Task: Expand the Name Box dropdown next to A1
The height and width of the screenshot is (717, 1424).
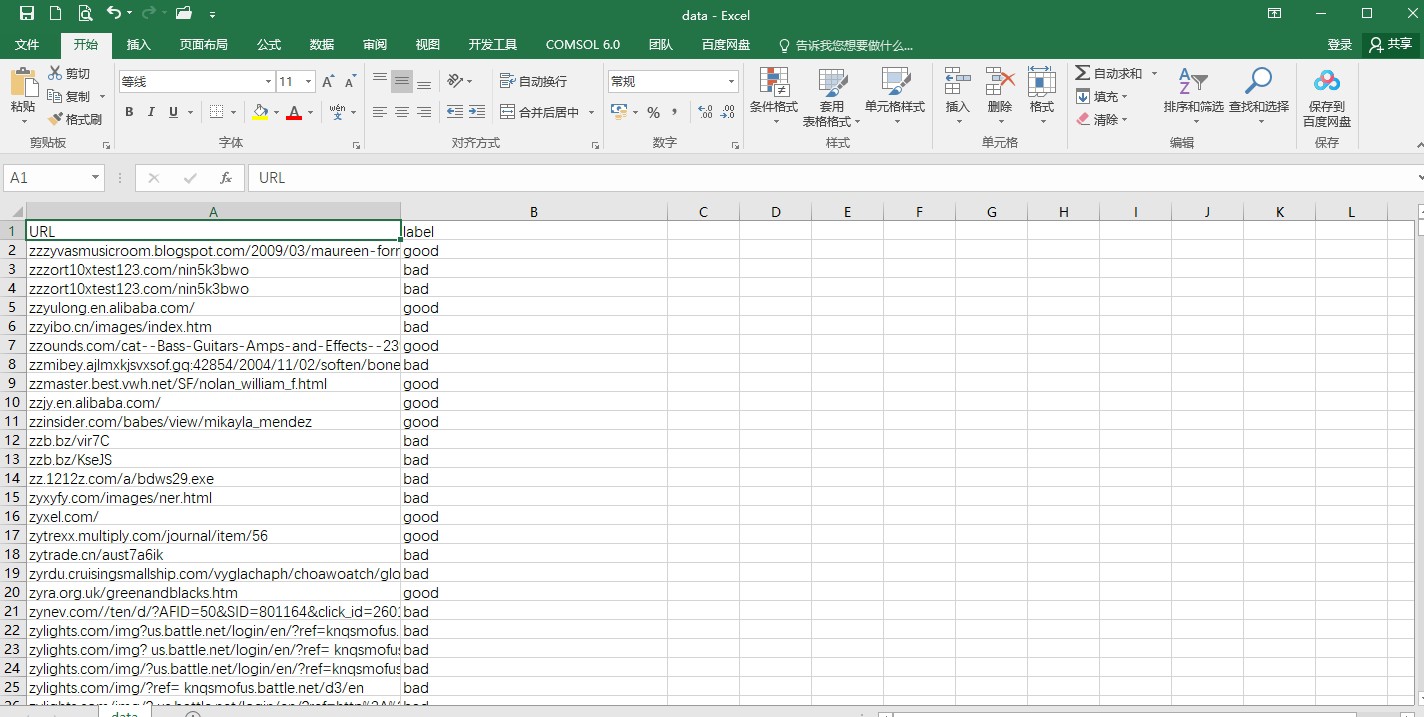Action: pyautogui.click(x=96, y=178)
